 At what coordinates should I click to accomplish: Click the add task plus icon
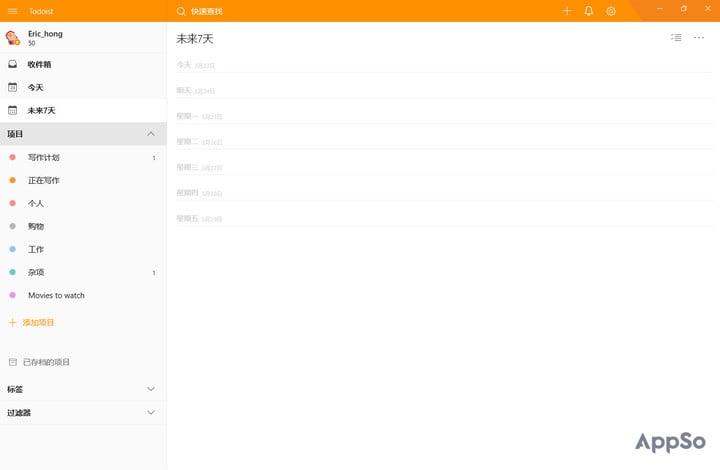[567, 11]
